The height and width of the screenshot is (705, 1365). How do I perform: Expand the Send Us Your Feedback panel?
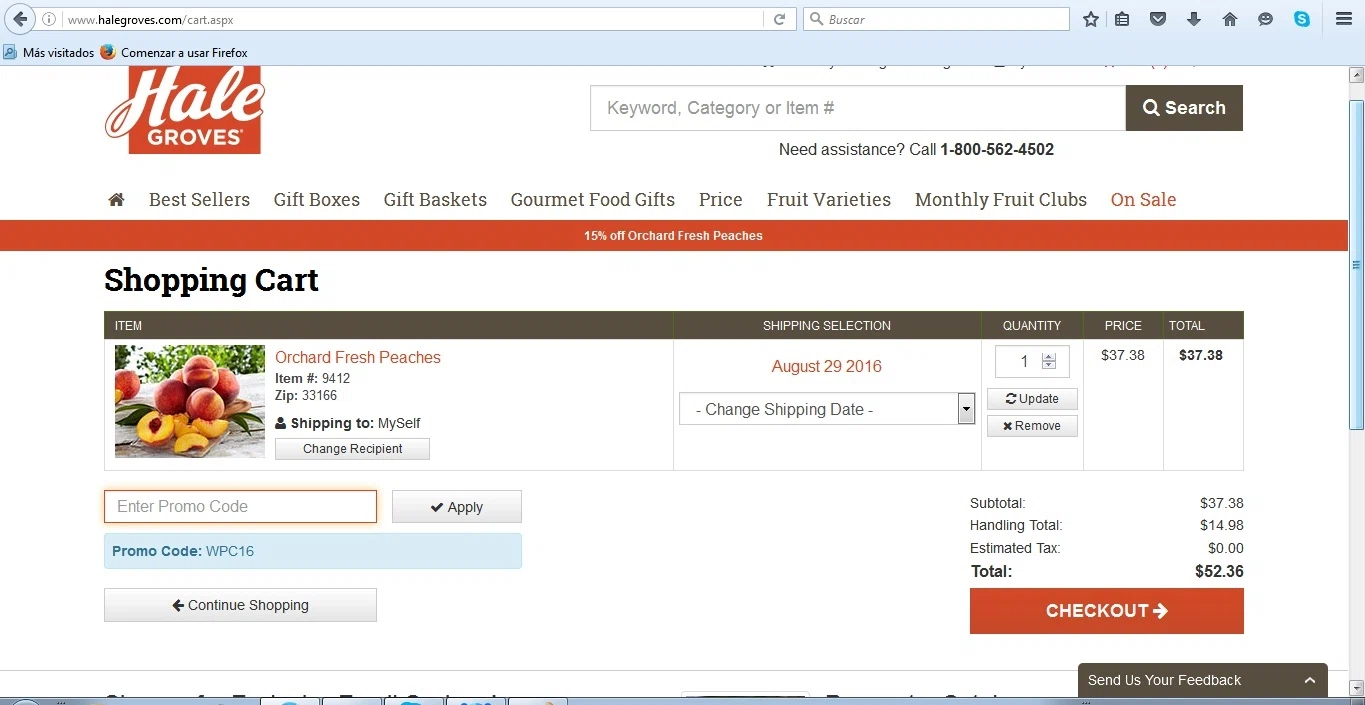[x=1203, y=680]
